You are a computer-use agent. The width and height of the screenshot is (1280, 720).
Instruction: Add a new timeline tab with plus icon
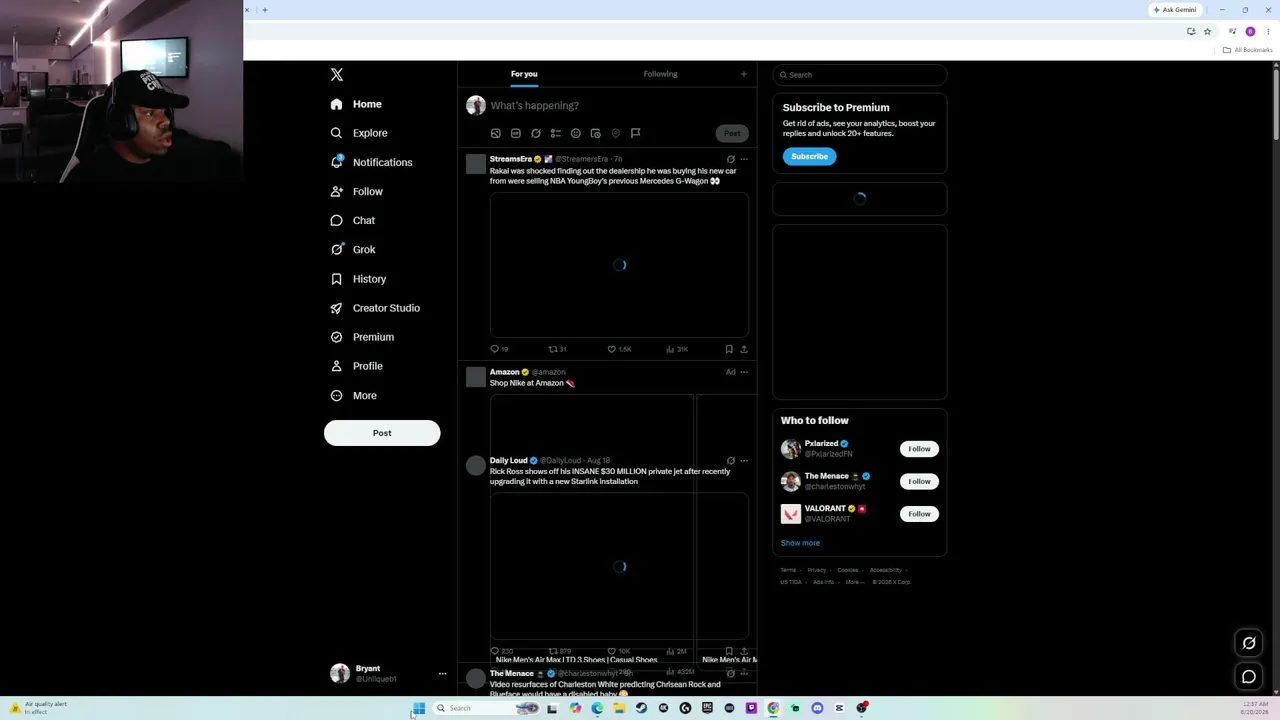743,74
